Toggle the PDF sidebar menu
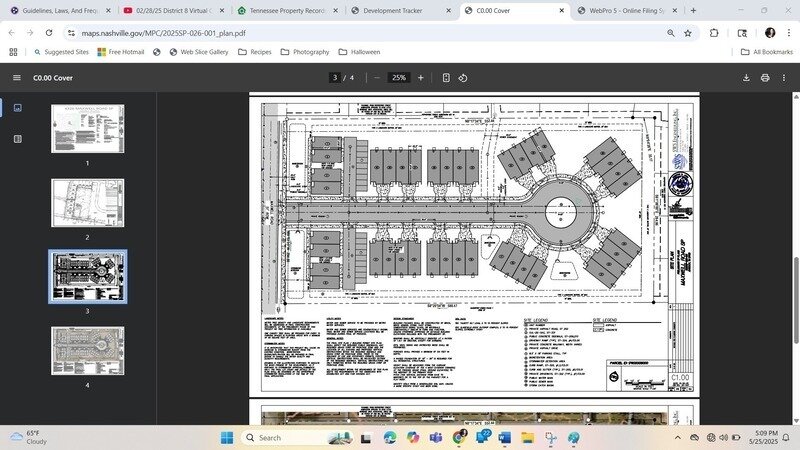The image size is (800, 450). pyautogui.click(x=16, y=77)
